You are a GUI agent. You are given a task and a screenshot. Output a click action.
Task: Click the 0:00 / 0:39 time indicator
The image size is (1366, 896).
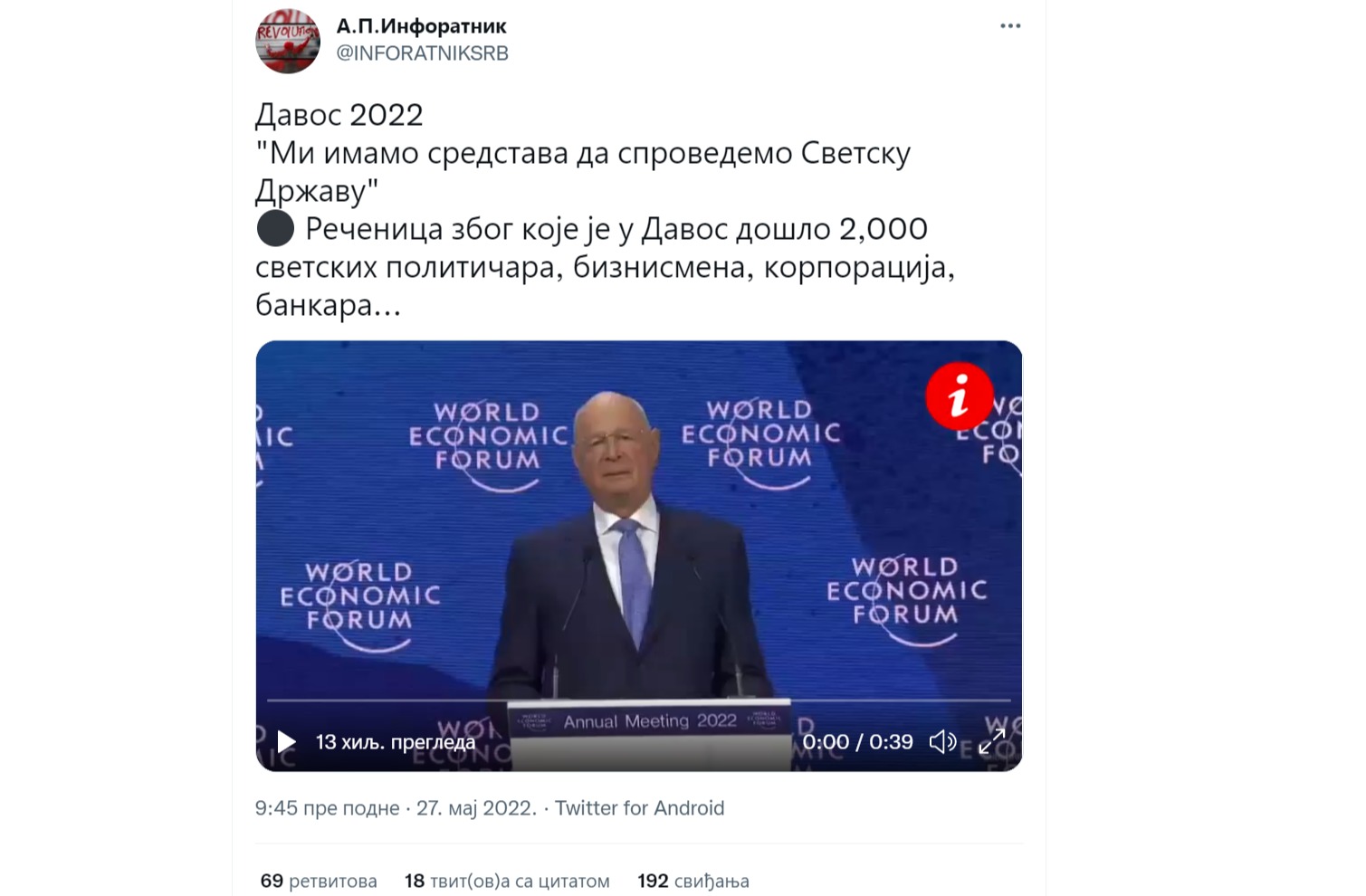click(857, 742)
